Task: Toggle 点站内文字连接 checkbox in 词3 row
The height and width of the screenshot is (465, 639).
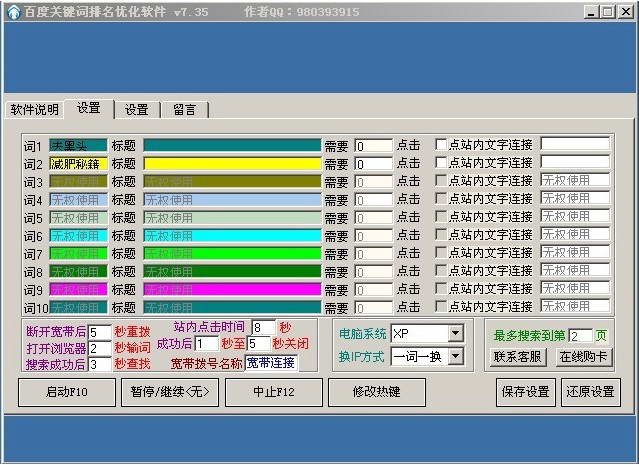Action: (441, 181)
